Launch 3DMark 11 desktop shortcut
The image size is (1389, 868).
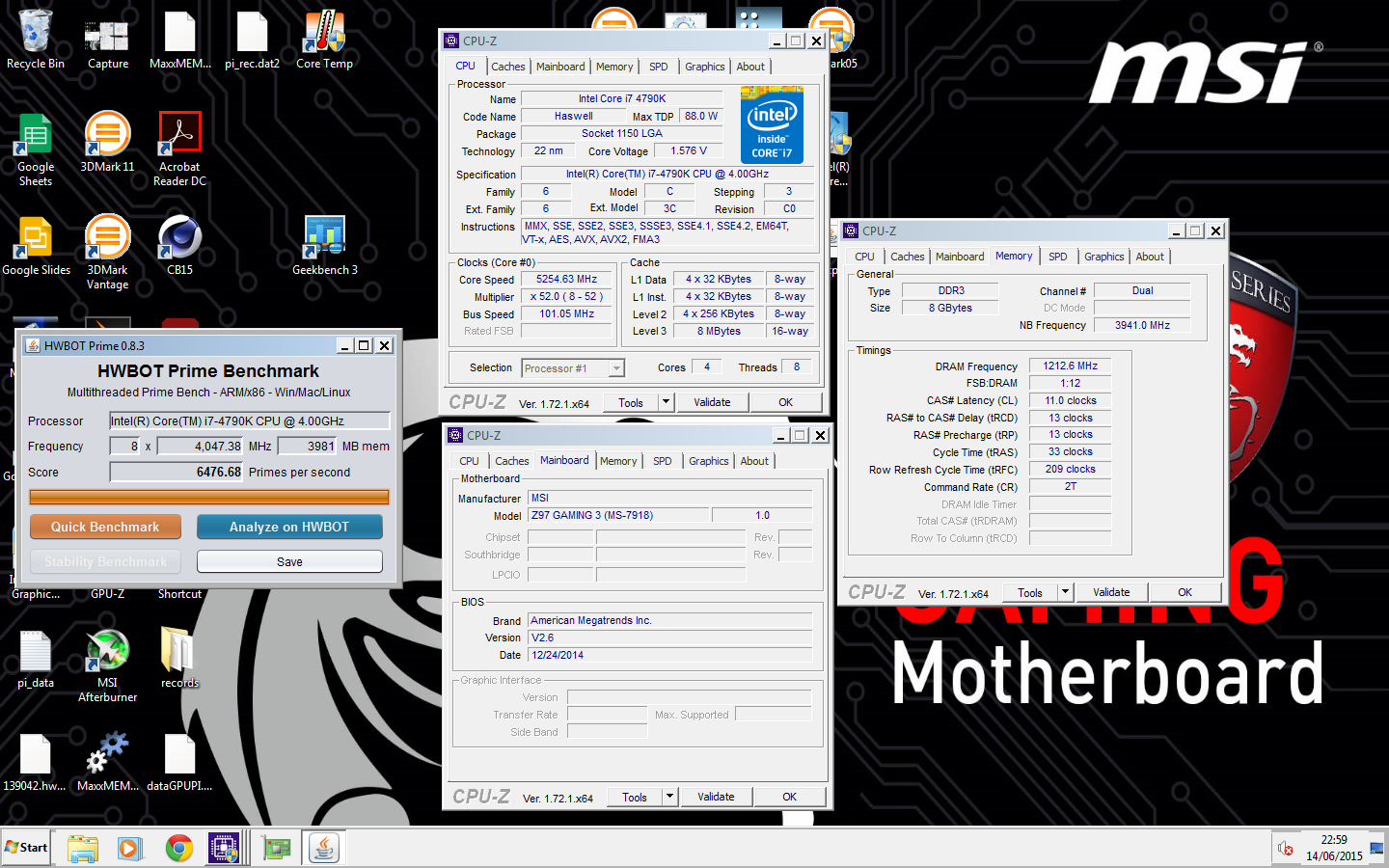click(107, 143)
